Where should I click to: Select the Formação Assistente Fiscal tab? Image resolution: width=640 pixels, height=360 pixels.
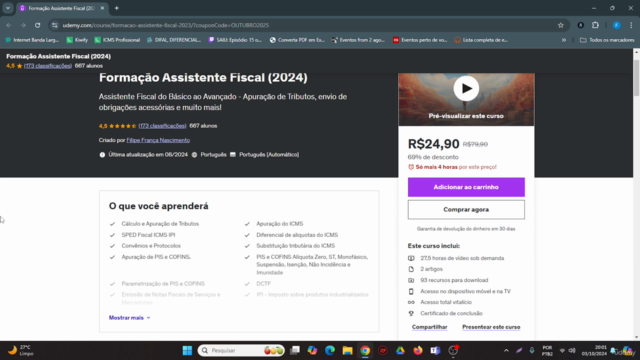61,8
